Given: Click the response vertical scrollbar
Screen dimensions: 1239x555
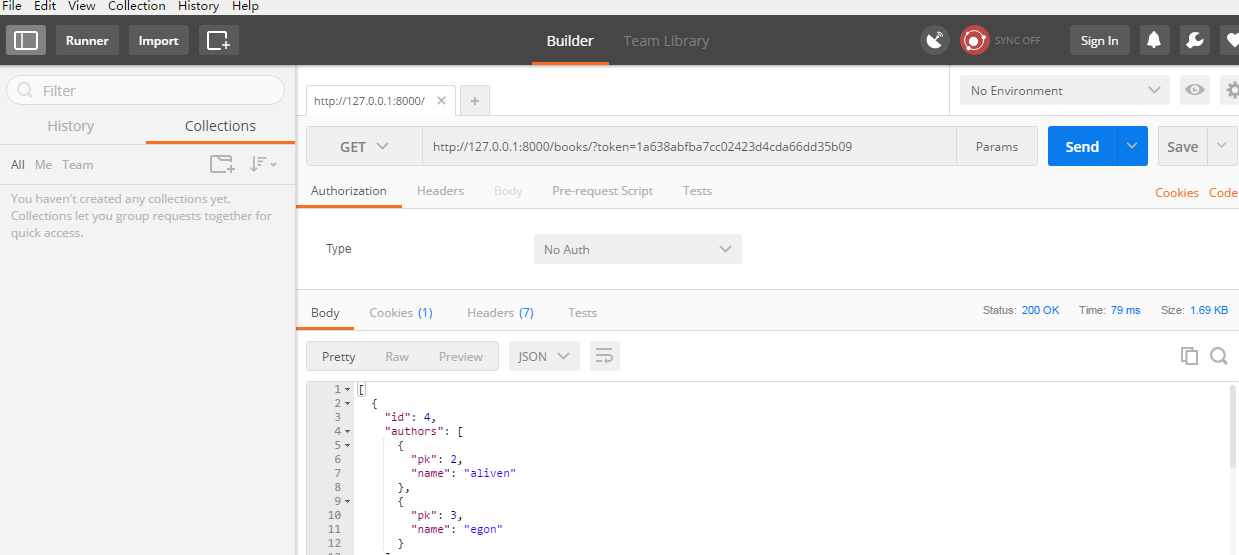Looking at the screenshot, I should pos(1232,427).
